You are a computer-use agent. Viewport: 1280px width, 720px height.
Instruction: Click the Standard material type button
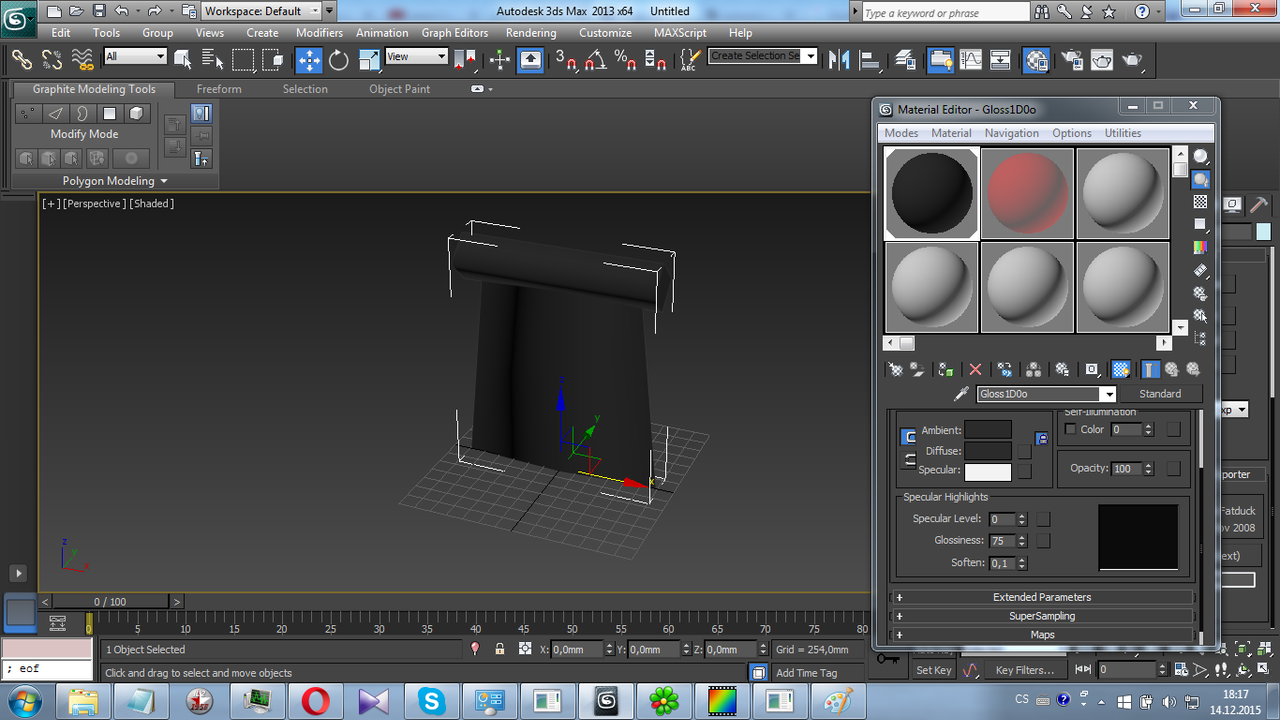(x=1160, y=394)
